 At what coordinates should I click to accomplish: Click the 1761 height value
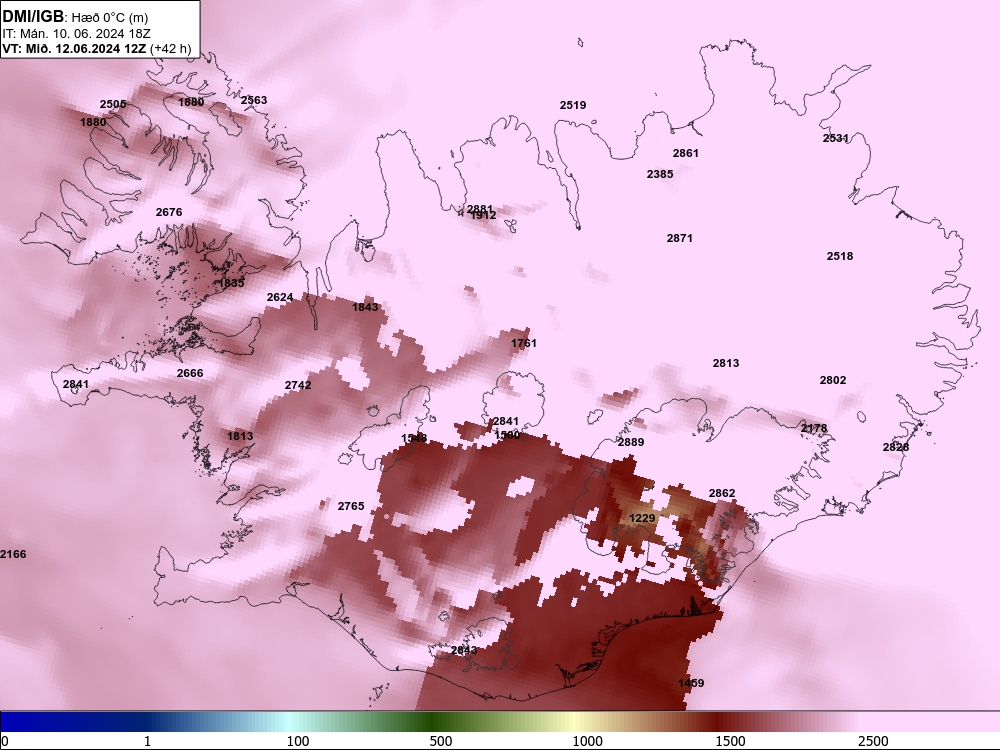(x=524, y=343)
